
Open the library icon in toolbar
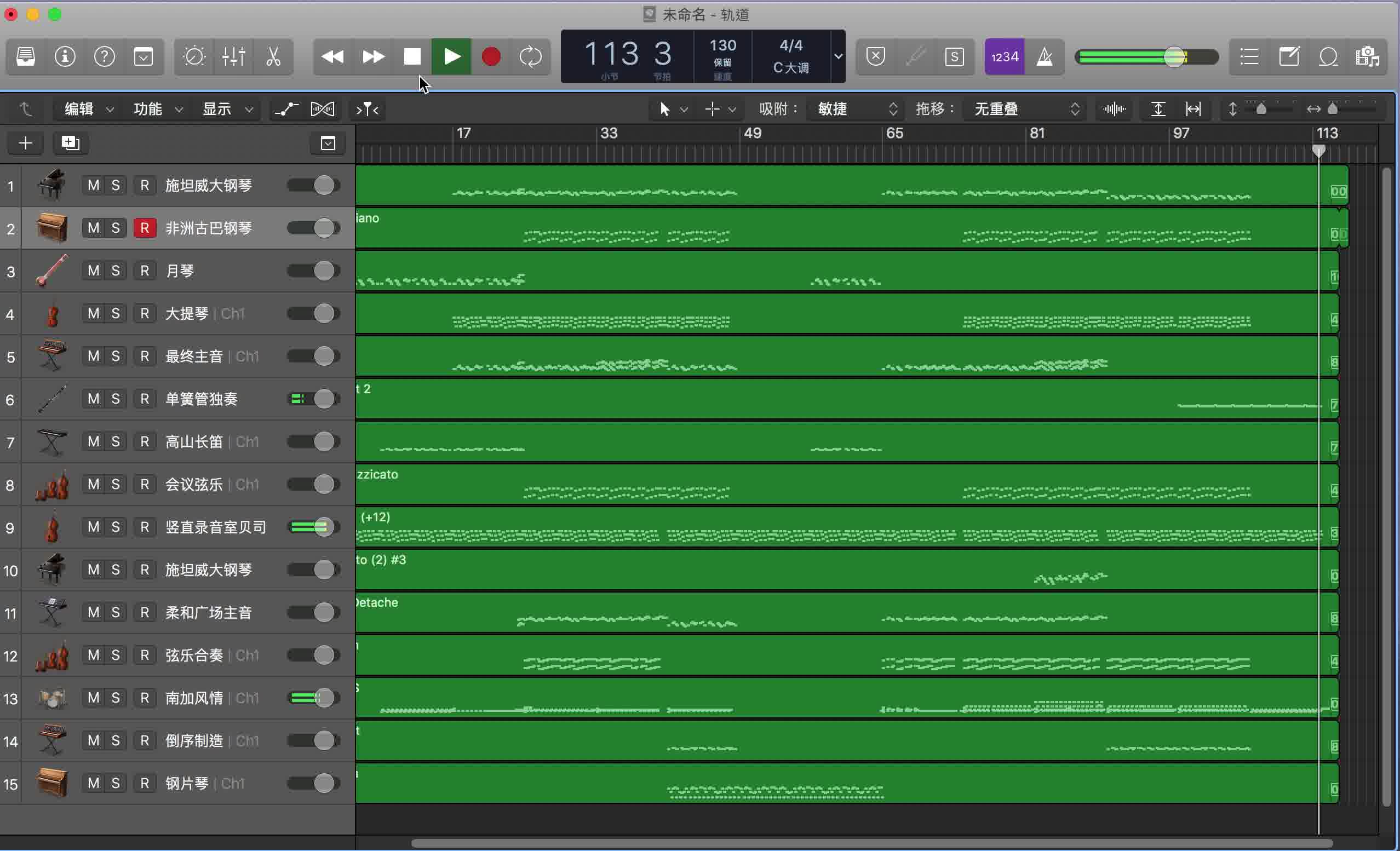25,56
